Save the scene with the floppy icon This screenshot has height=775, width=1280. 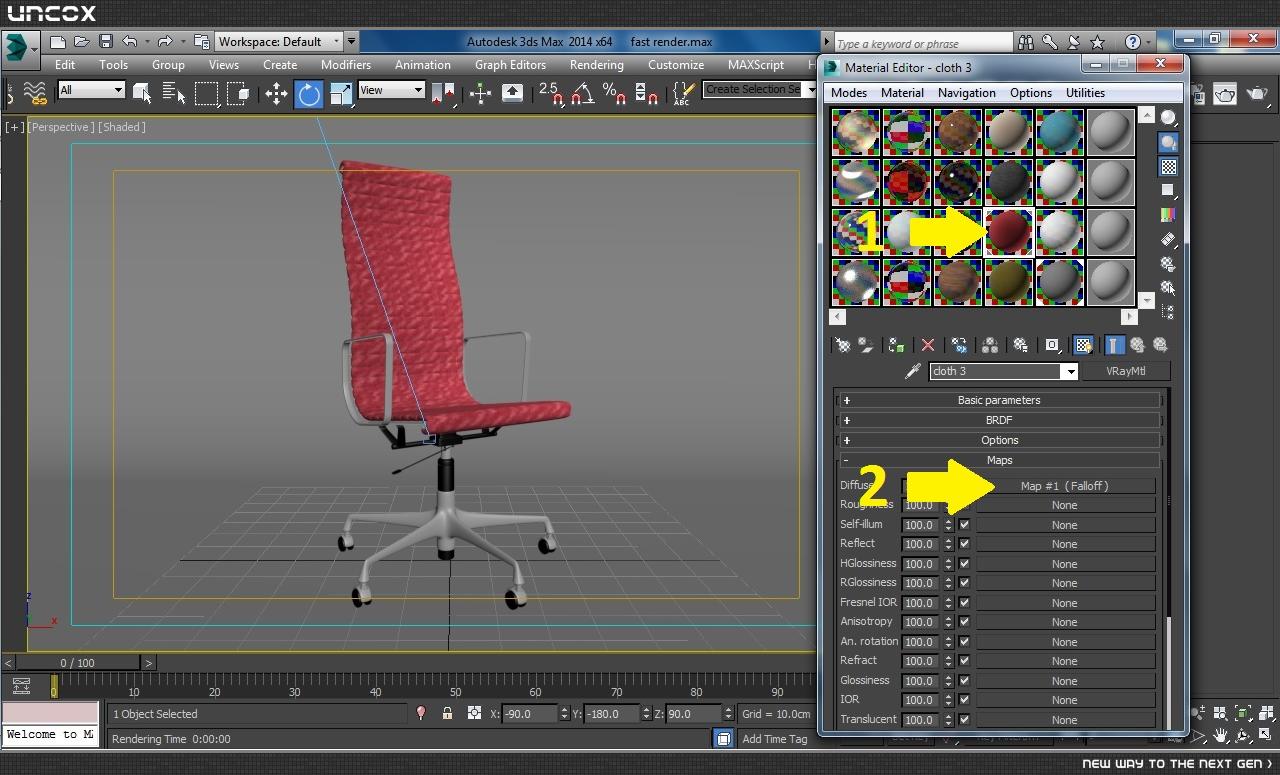105,42
